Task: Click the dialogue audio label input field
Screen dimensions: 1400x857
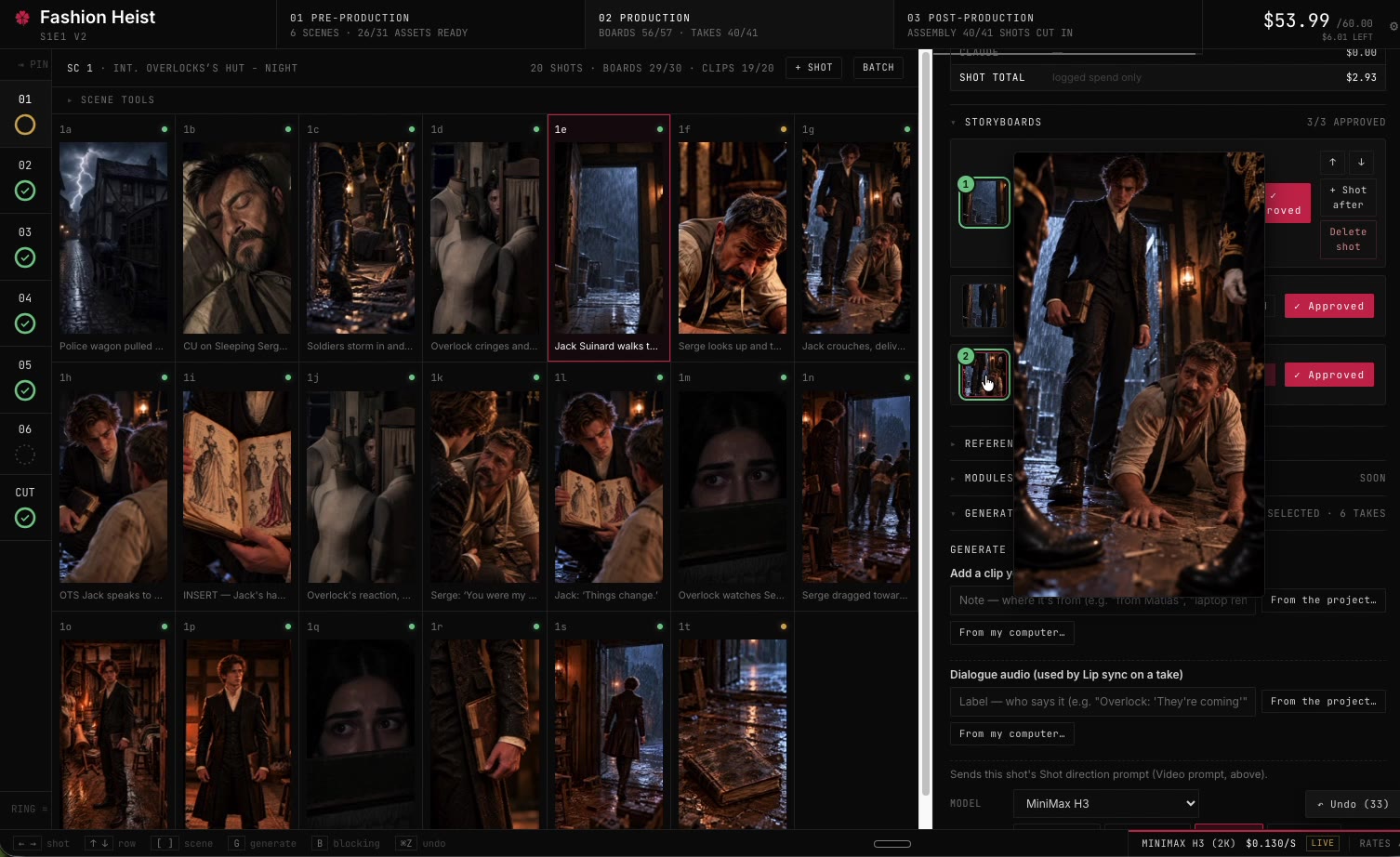Action: pos(1103,701)
